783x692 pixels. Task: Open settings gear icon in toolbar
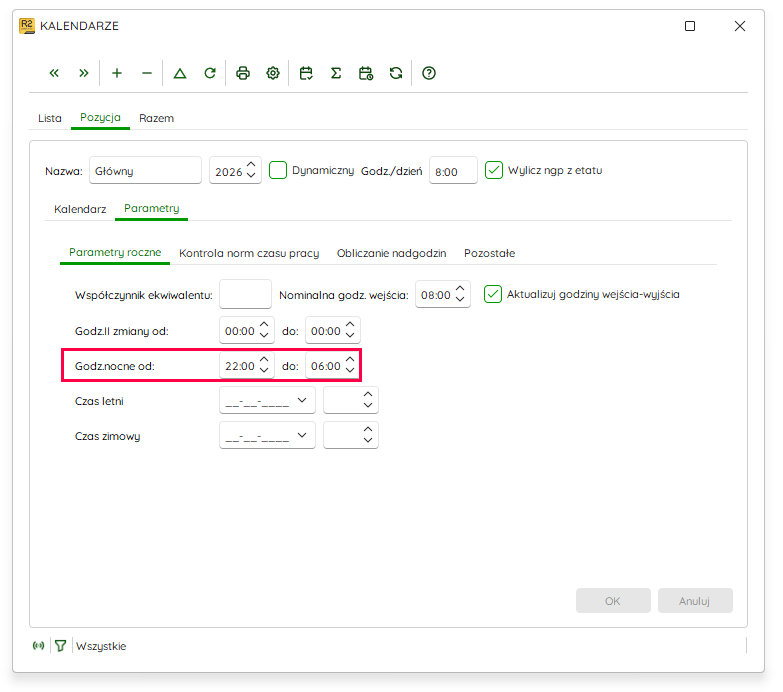273,73
